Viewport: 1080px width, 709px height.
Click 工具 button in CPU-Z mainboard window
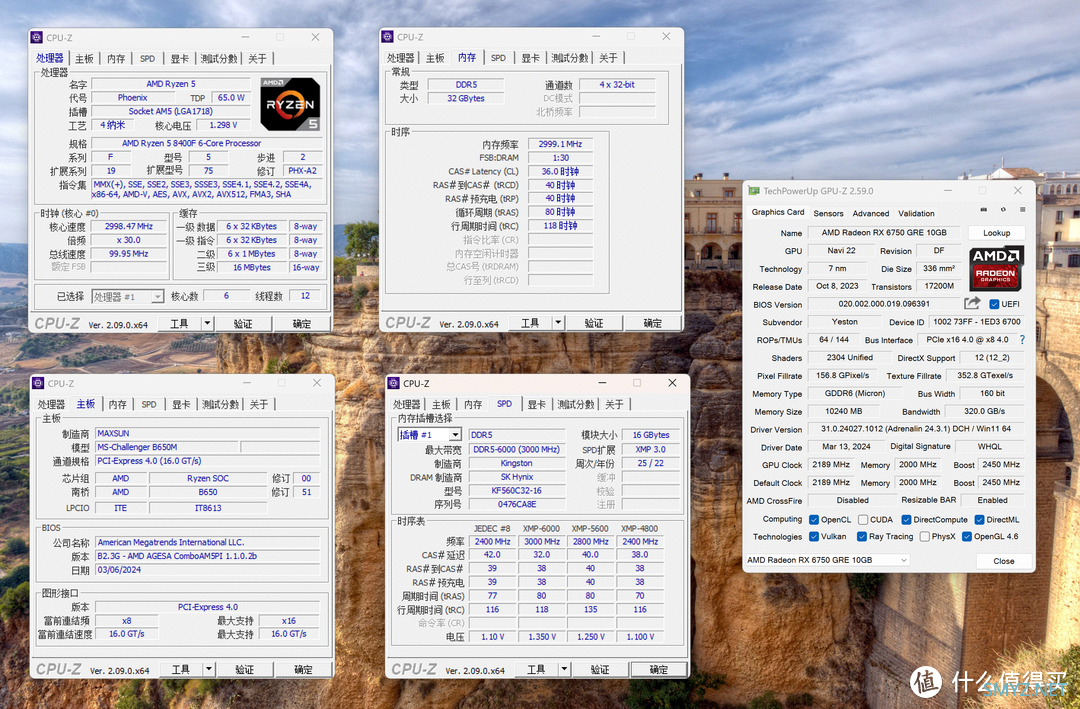[x=180, y=669]
